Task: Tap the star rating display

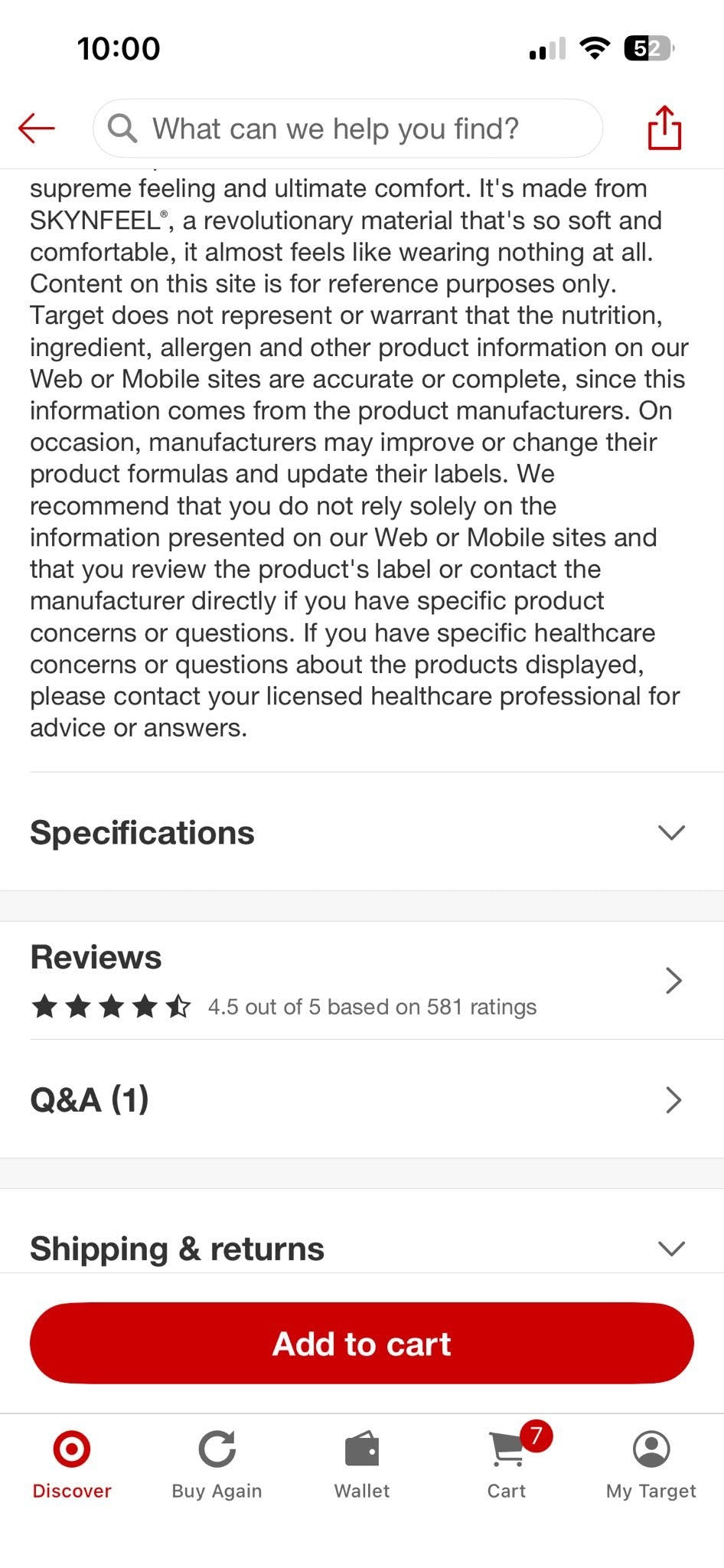Action: pos(111,1006)
